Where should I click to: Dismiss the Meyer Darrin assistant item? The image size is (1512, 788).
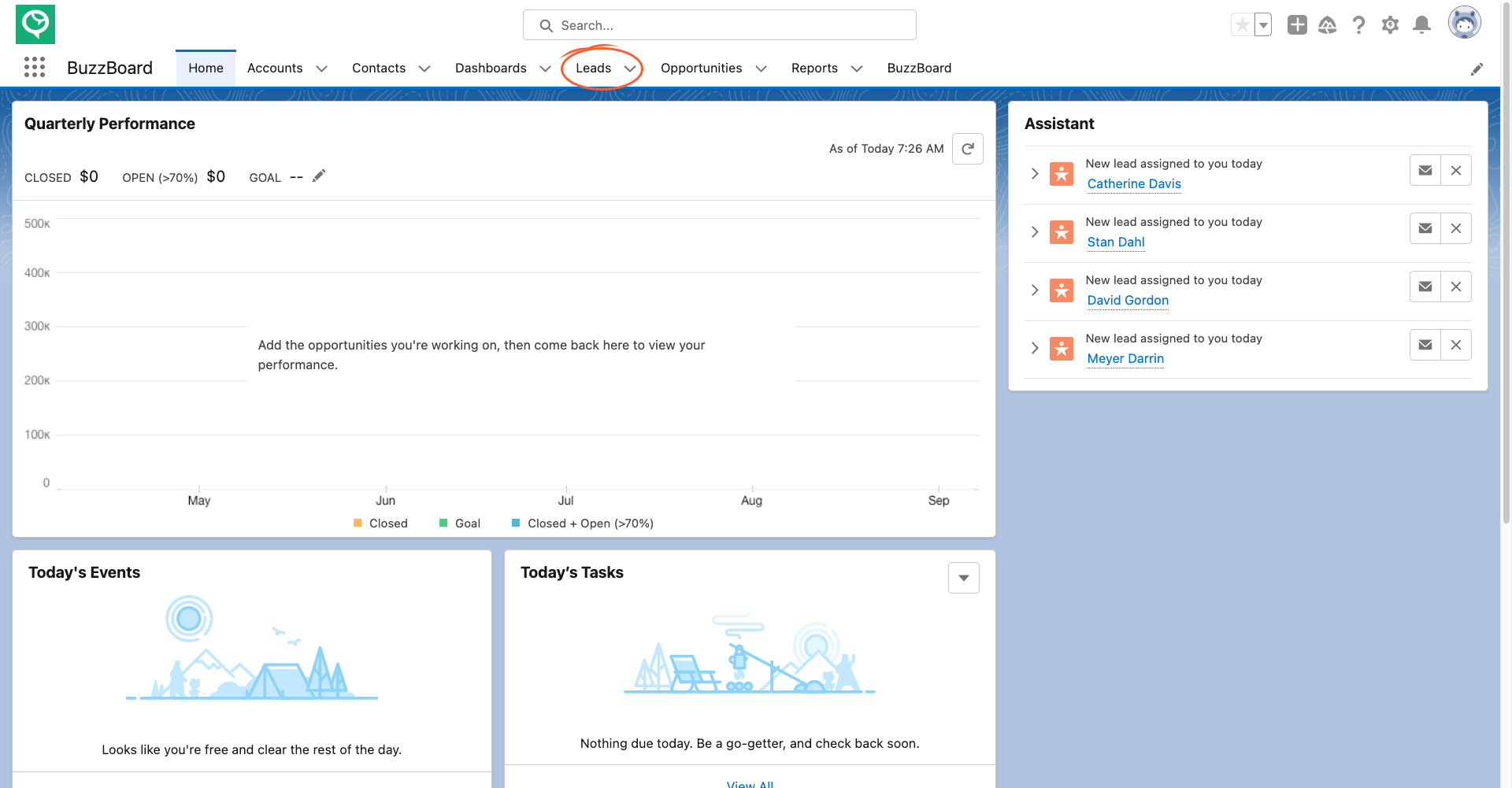click(1456, 345)
